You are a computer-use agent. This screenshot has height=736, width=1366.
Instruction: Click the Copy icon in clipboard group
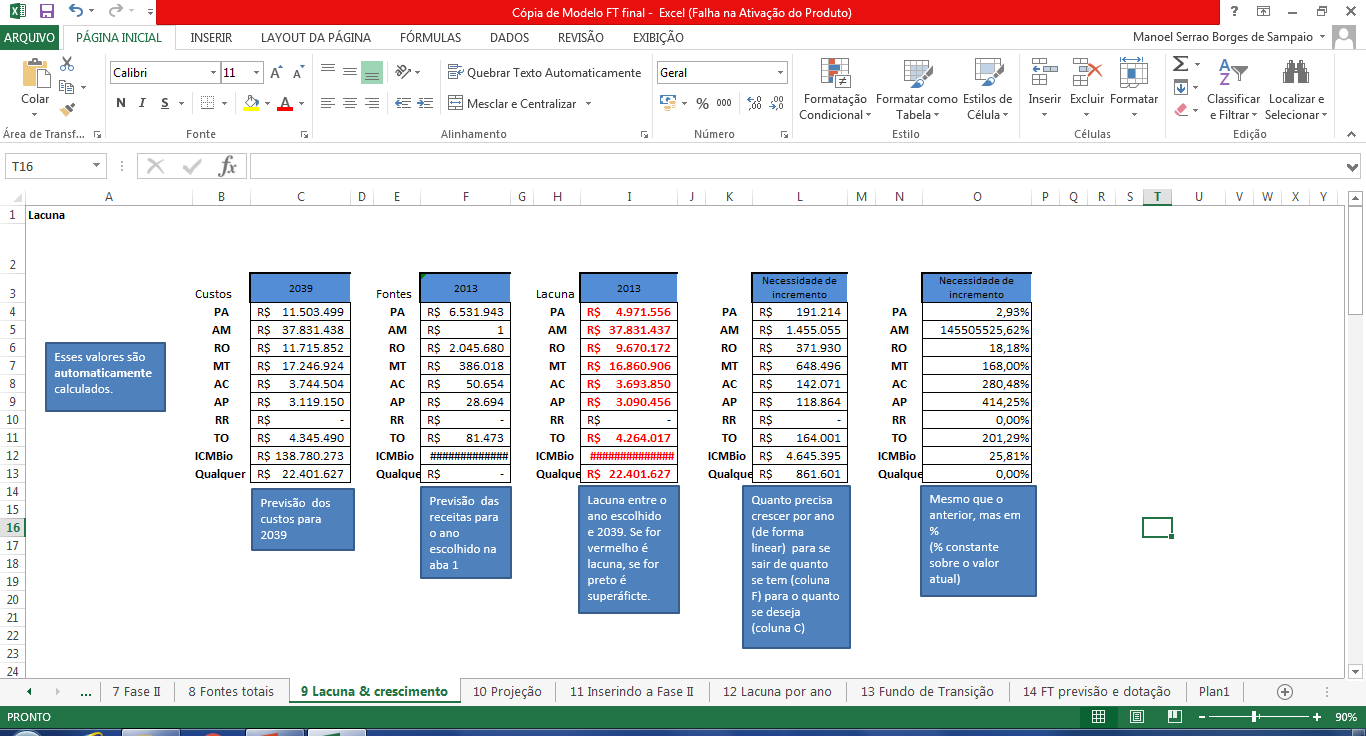(68, 87)
